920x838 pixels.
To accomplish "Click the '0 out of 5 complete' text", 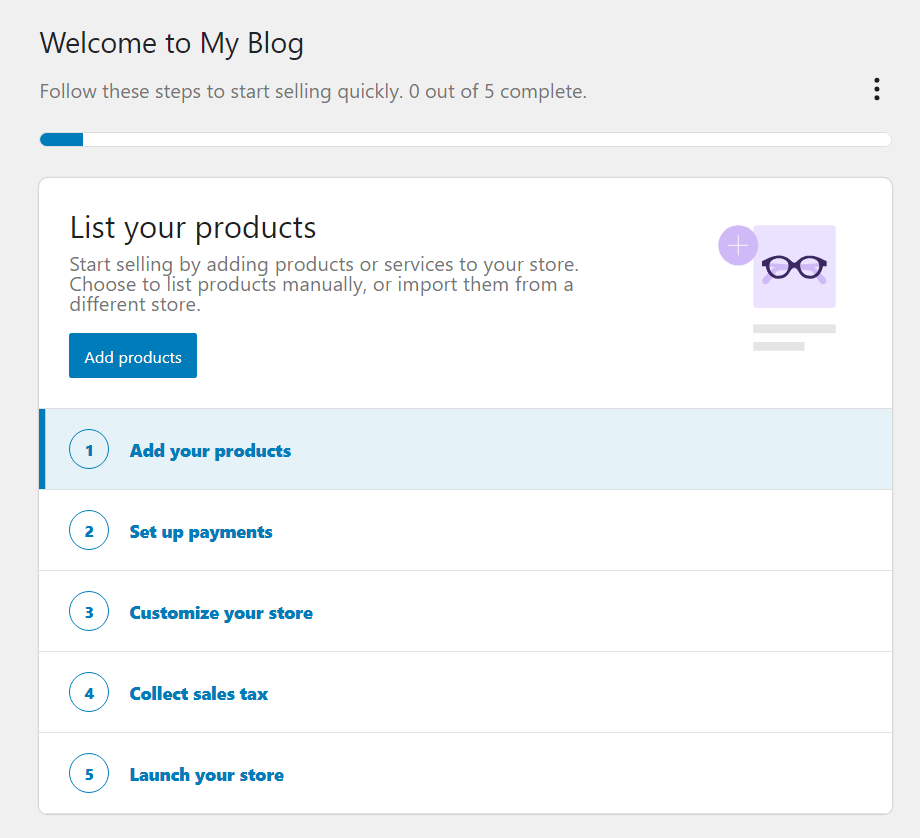I will coord(498,92).
